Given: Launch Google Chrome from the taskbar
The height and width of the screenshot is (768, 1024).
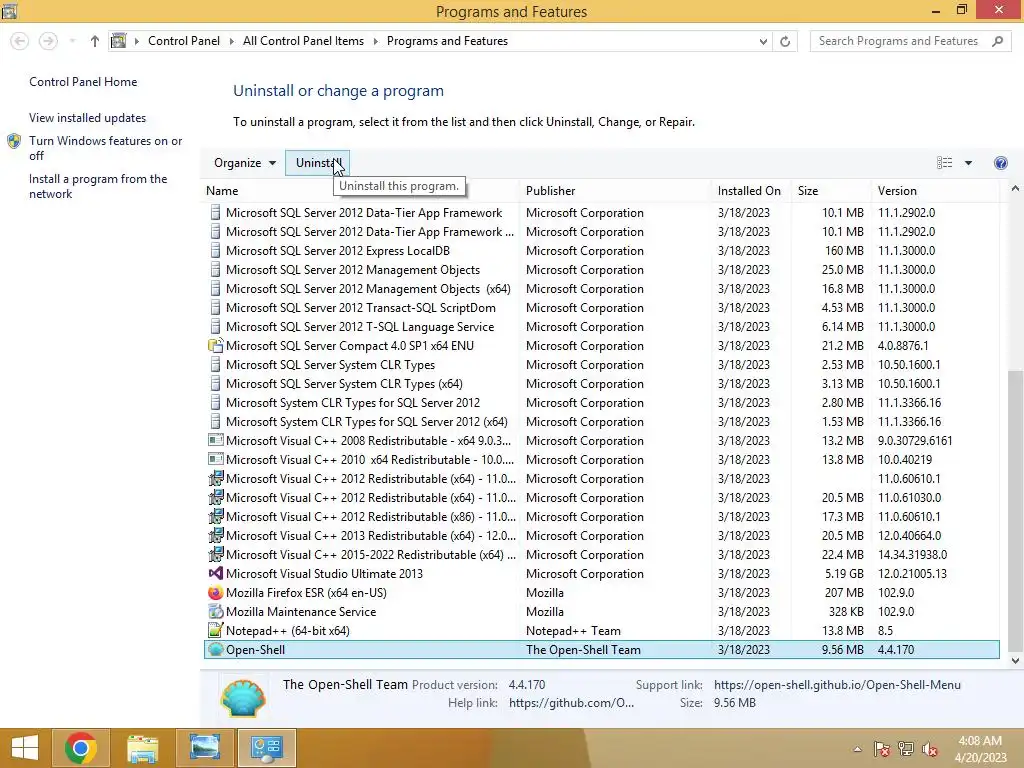Looking at the screenshot, I should tap(80, 748).
